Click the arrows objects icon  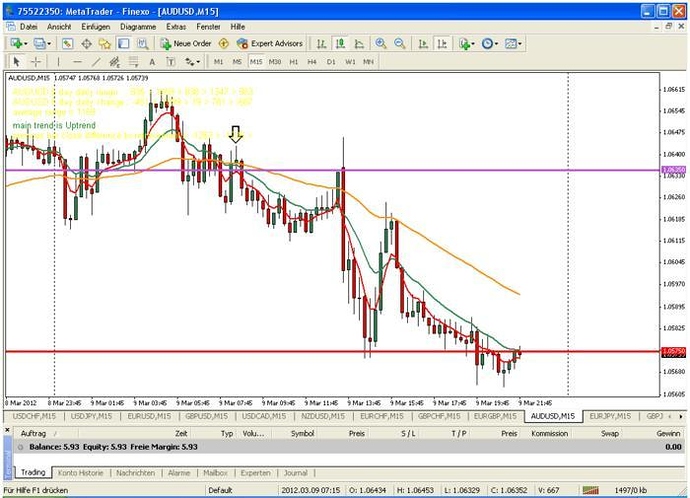[190, 62]
